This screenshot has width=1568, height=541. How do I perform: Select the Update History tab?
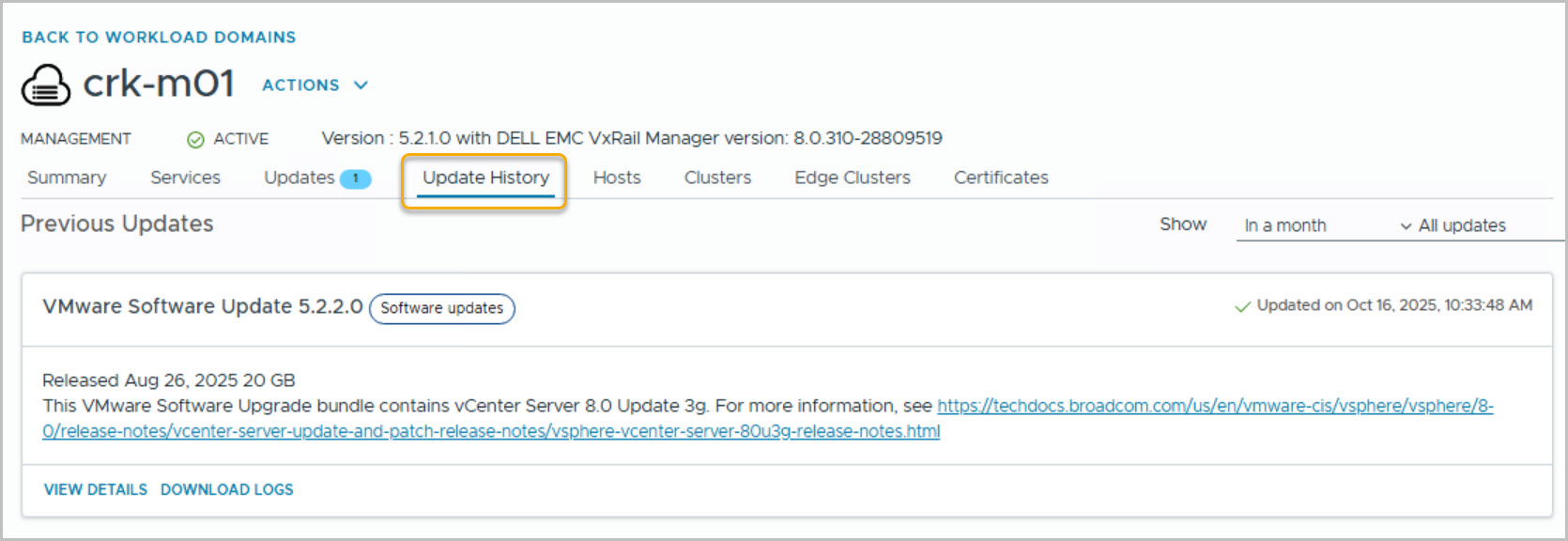(x=485, y=178)
